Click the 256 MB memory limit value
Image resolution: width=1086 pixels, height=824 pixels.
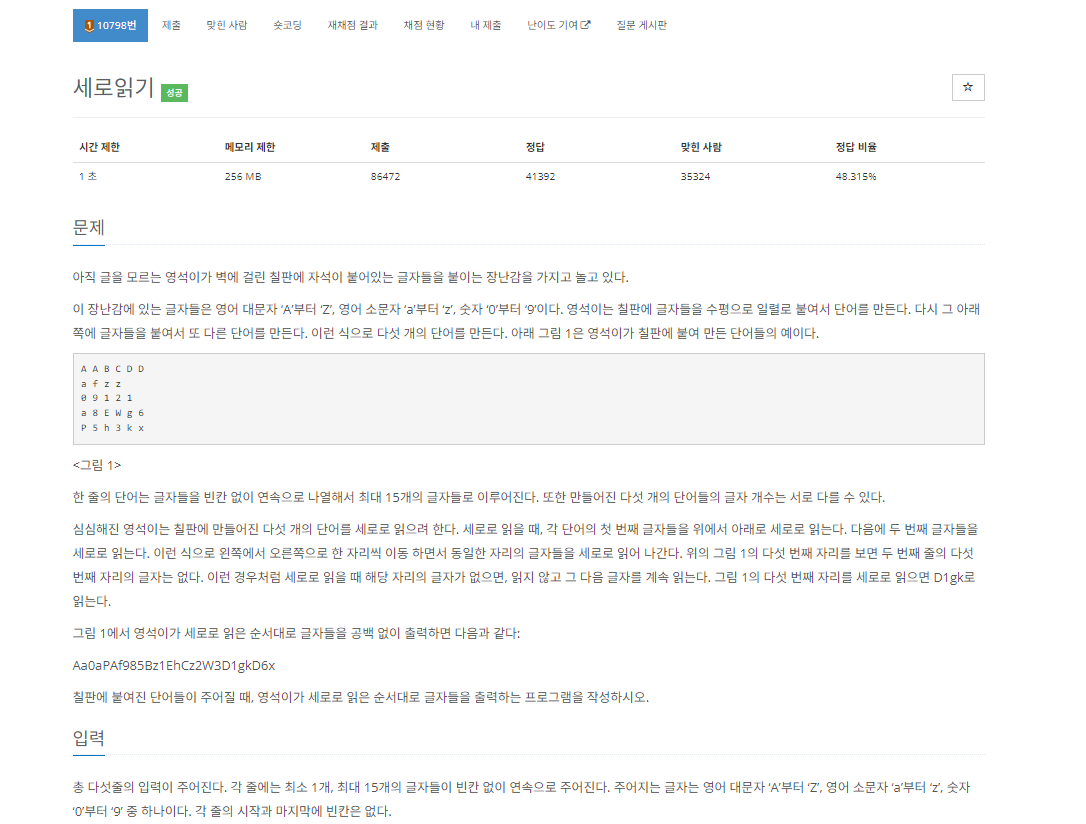tap(243, 177)
